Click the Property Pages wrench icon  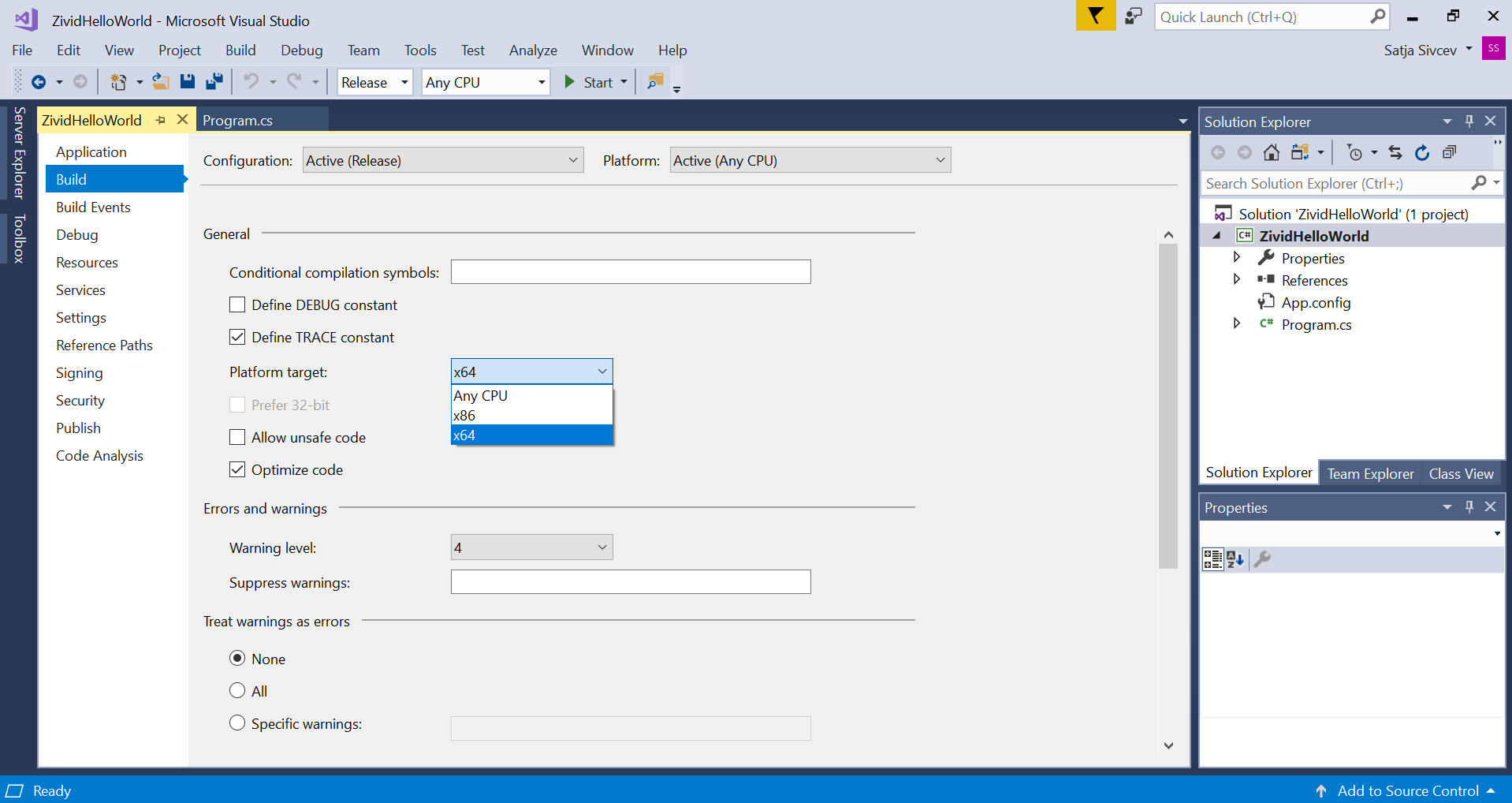(x=1262, y=559)
